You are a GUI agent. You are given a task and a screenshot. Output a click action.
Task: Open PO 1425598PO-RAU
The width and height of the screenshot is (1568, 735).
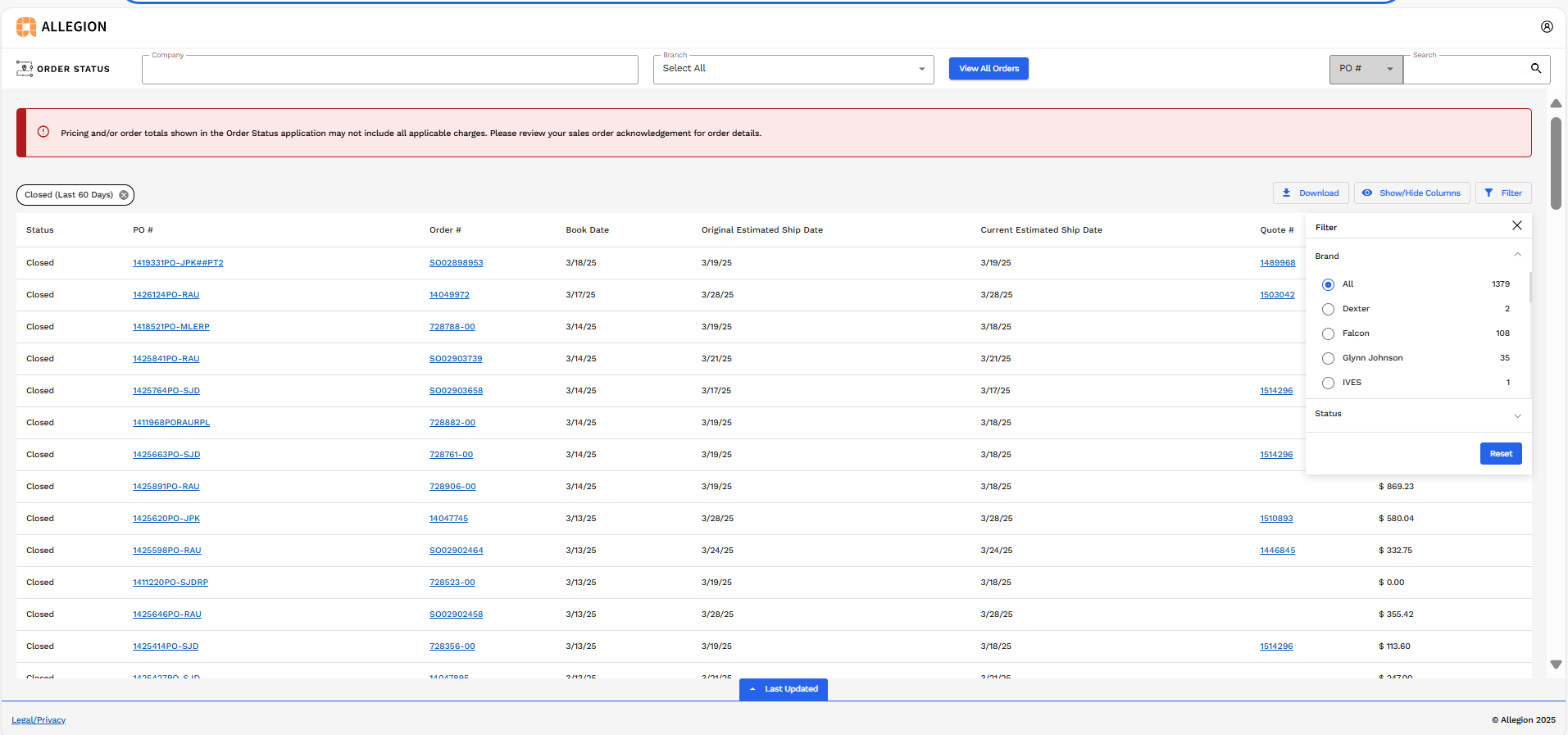tap(167, 551)
